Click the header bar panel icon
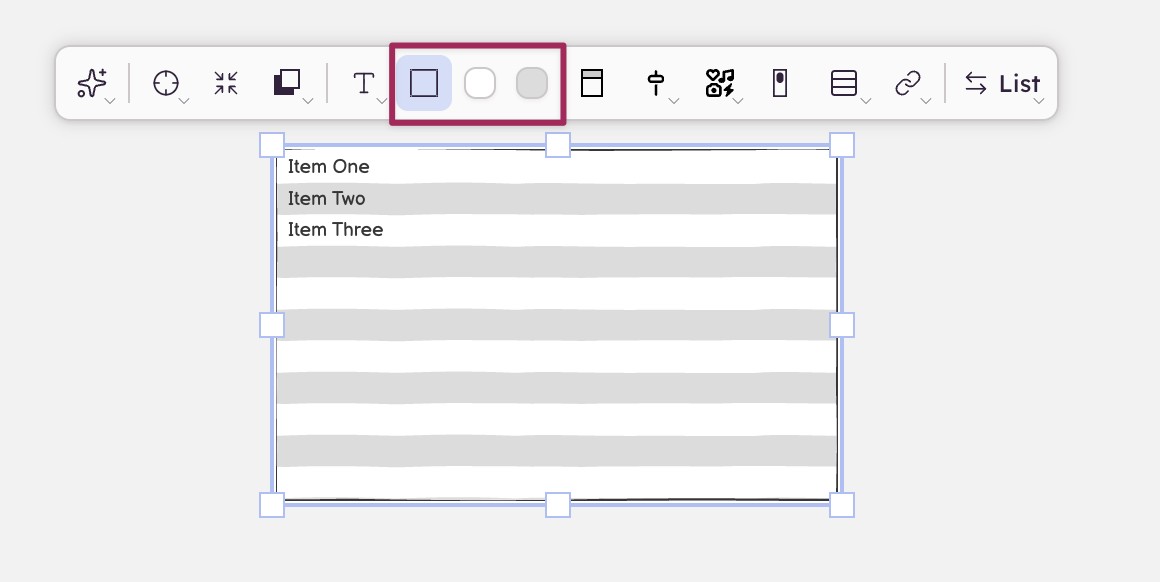Viewport: 1160px width, 582px height. 592,83
